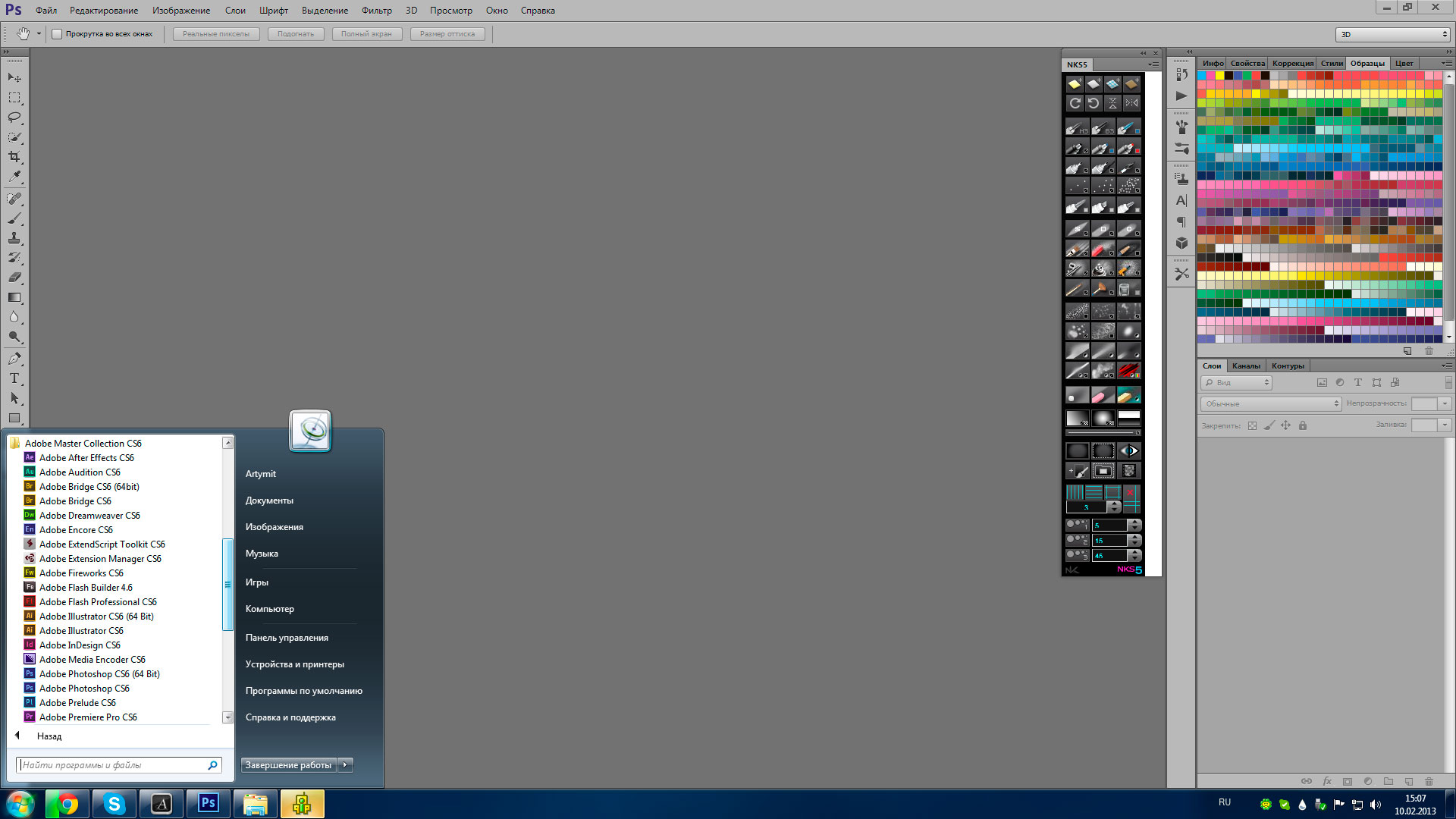Open the Paragraph panel icon
The width and height of the screenshot is (1456, 819).
pos(1181,222)
